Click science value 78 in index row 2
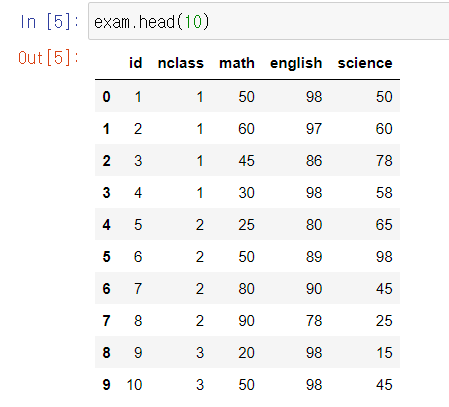This screenshot has width=449, height=407. [384, 161]
